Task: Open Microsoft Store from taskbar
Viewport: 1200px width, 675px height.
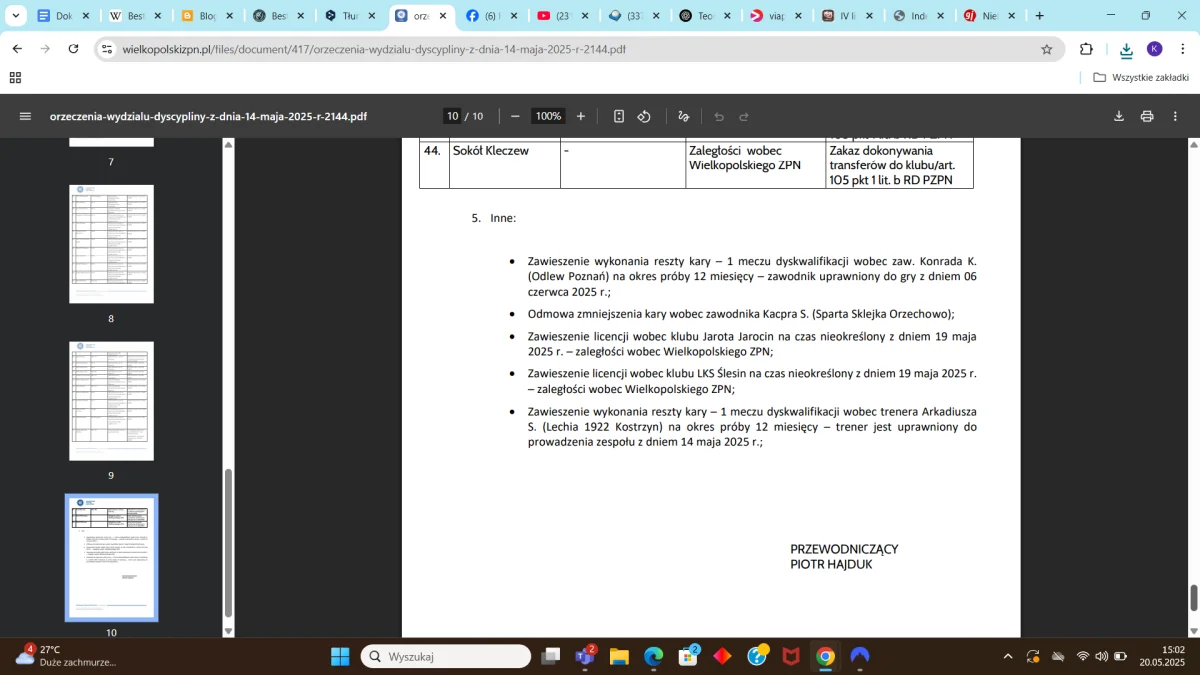Action: 688,656
